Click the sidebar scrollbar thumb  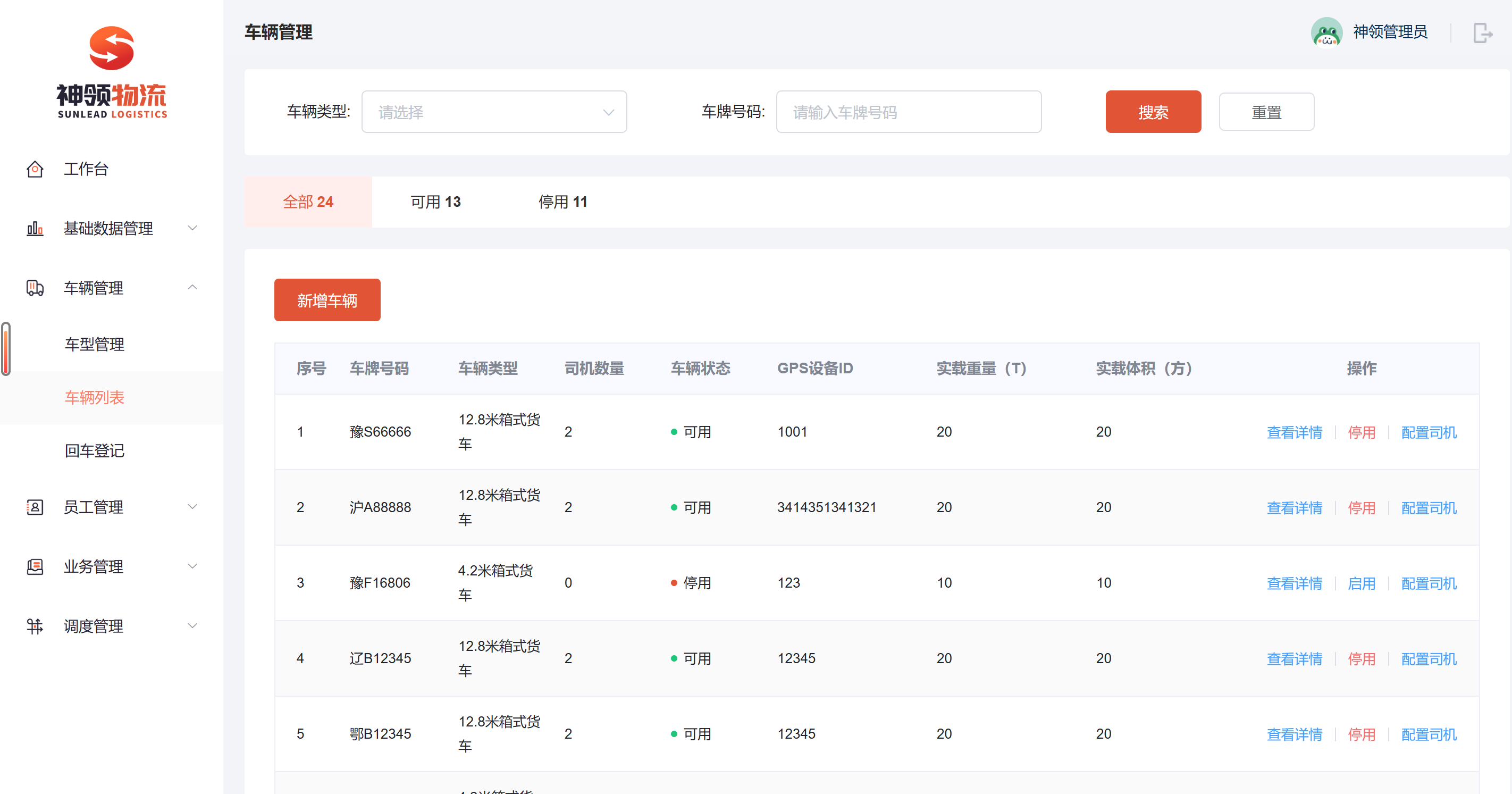pos(6,349)
